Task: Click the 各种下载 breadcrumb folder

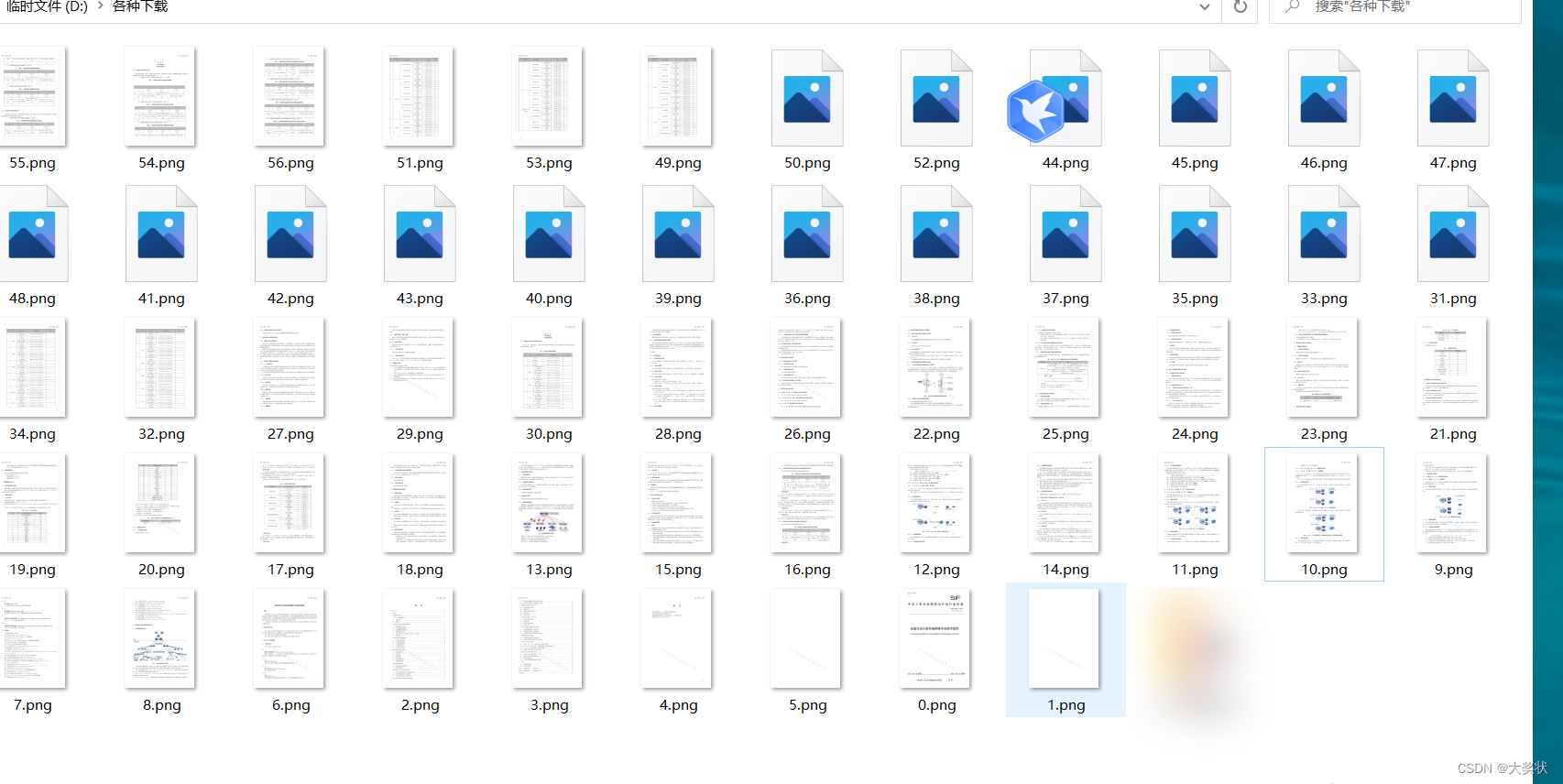Action: (140, 5)
